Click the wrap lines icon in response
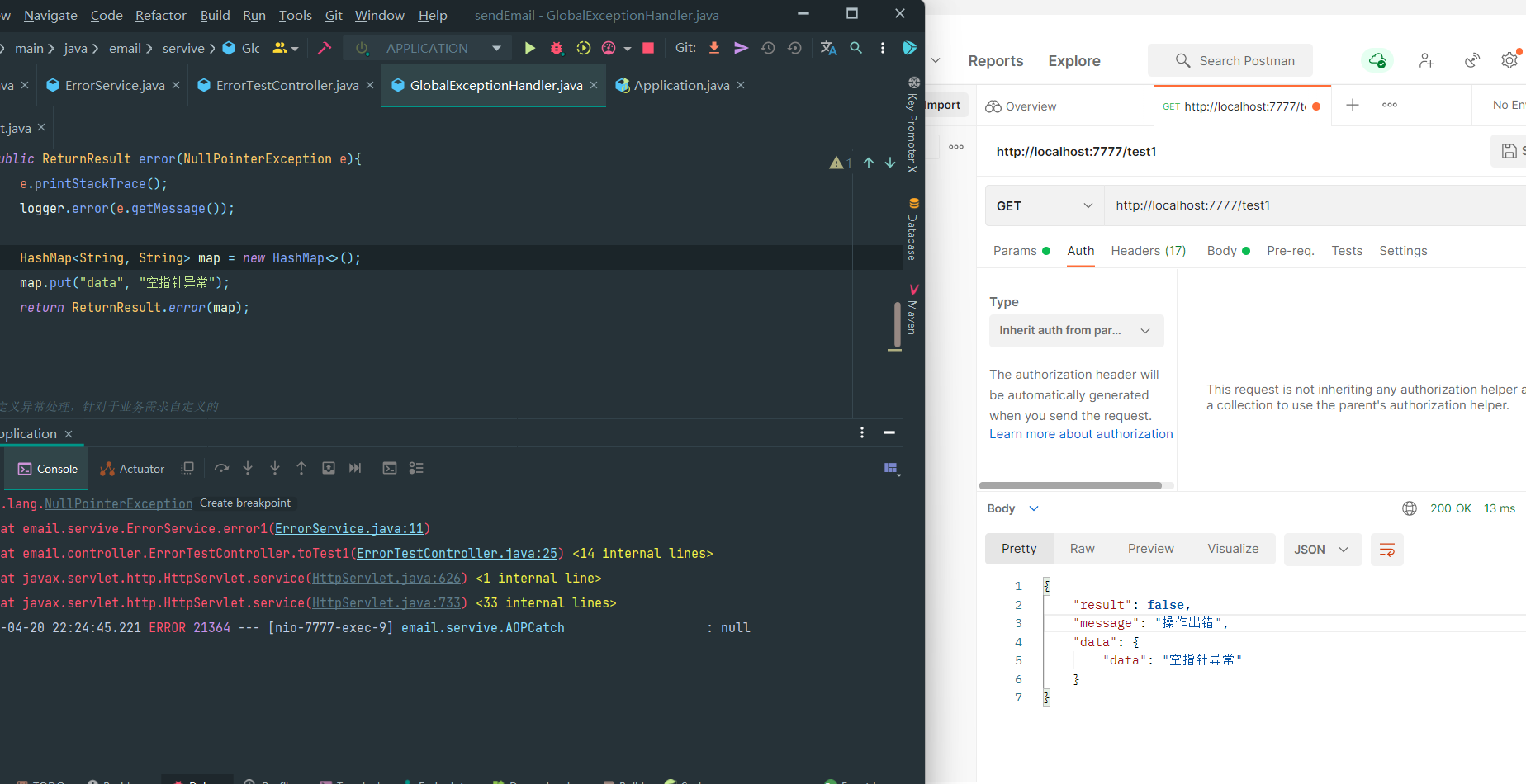Screen dimensions: 1526x784 coord(1386,550)
